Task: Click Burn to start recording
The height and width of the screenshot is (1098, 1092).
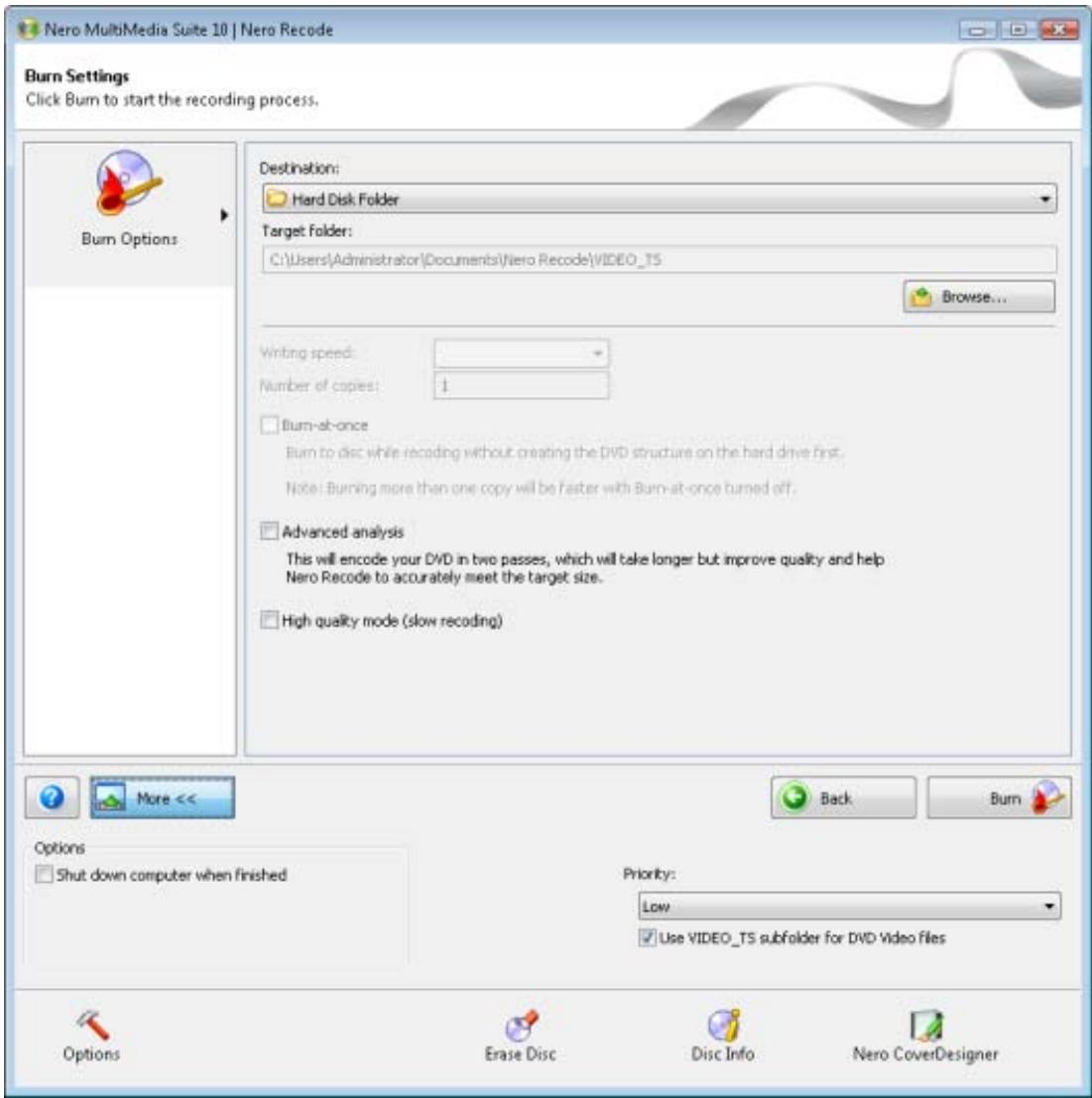Action: coord(1000,797)
